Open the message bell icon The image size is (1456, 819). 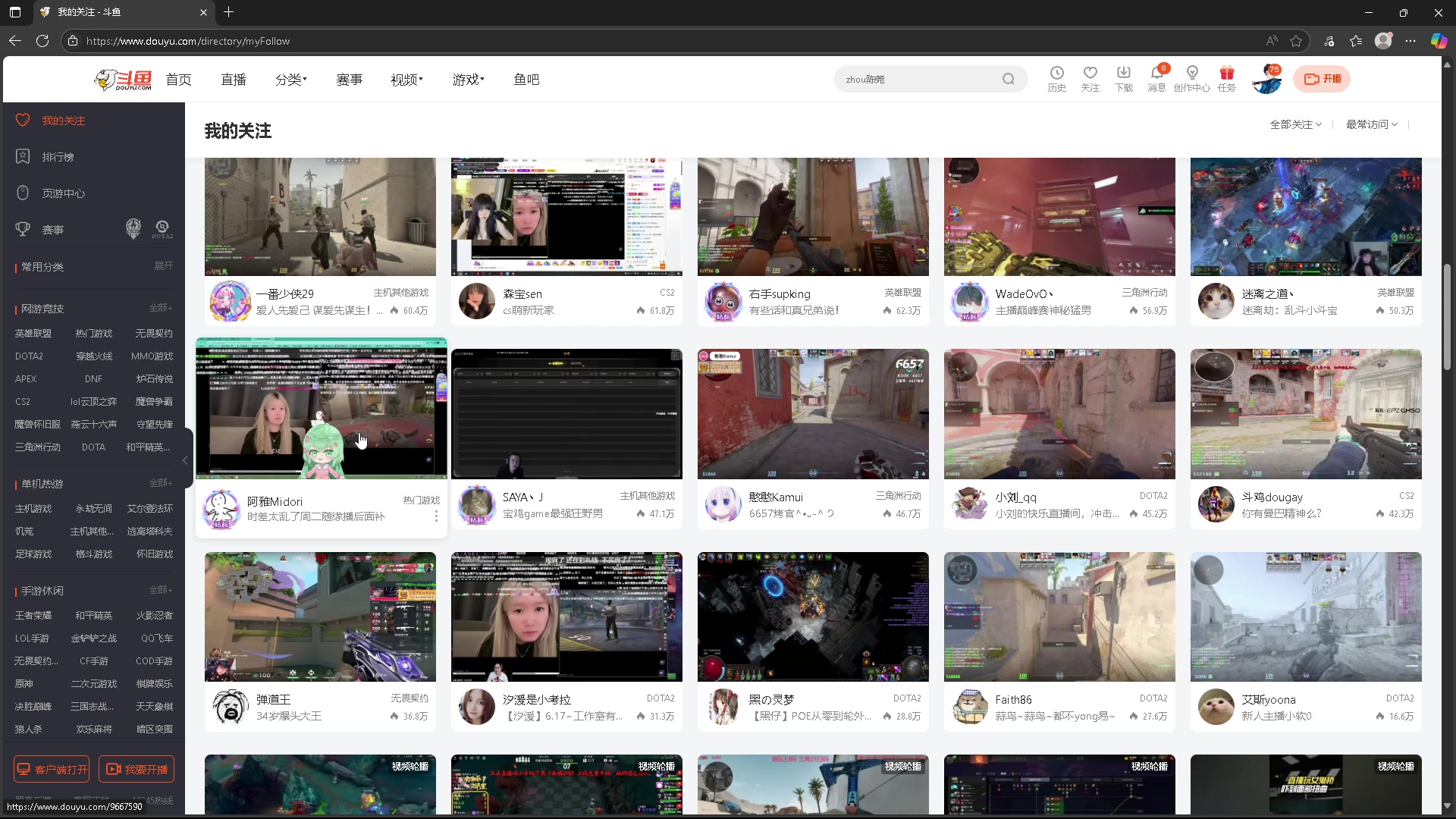(1156, 73)
